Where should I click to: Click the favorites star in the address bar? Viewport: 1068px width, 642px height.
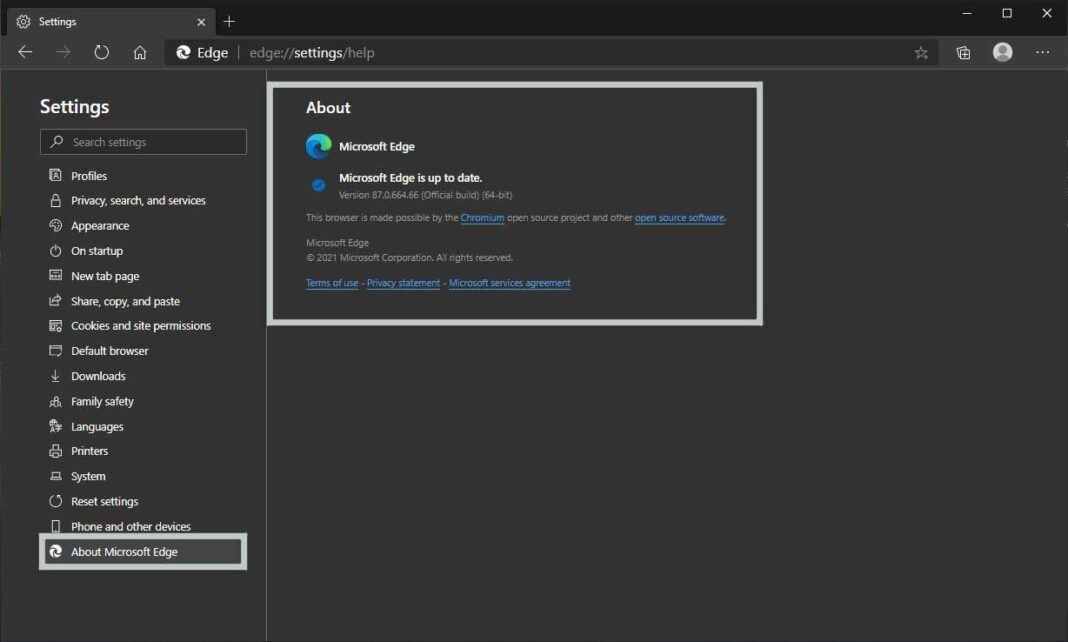coord(921,52)
